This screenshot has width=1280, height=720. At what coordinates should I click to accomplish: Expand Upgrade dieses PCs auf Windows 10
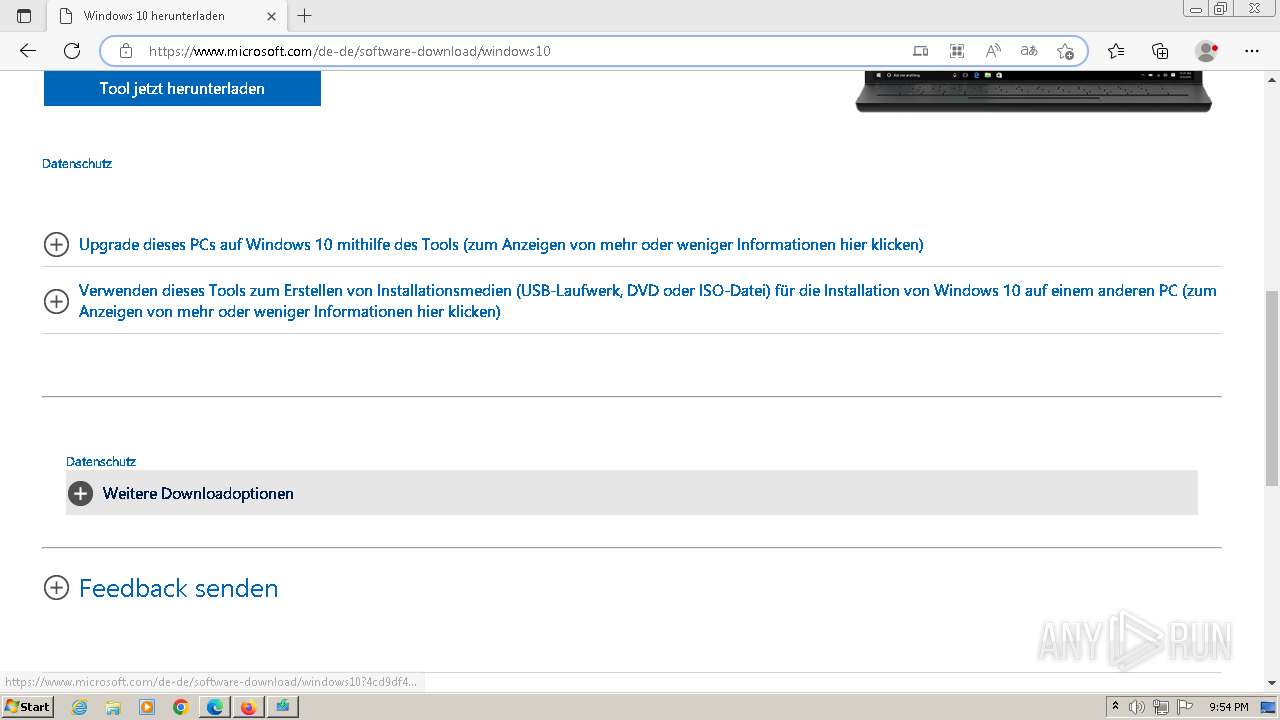pyautogui.click(x=501, y=244)
